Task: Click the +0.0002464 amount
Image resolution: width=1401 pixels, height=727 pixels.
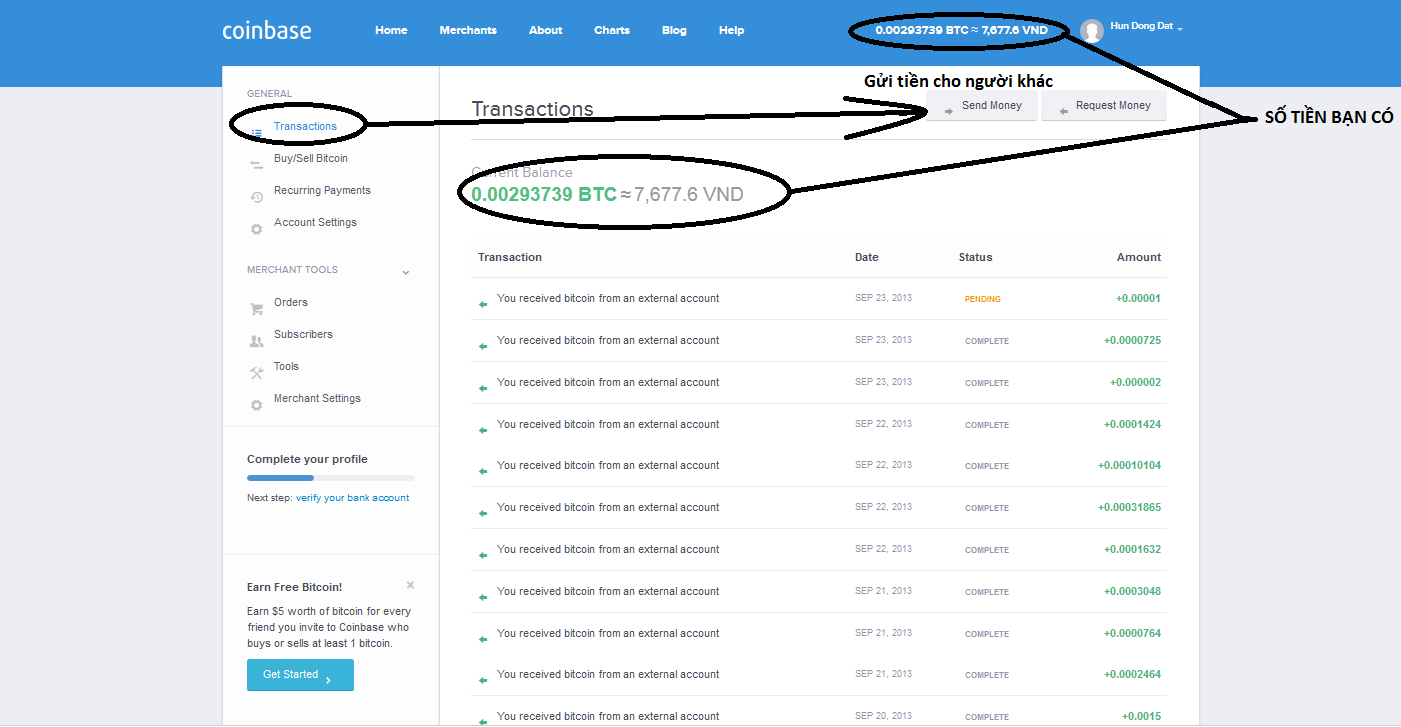Action: 1132,674
